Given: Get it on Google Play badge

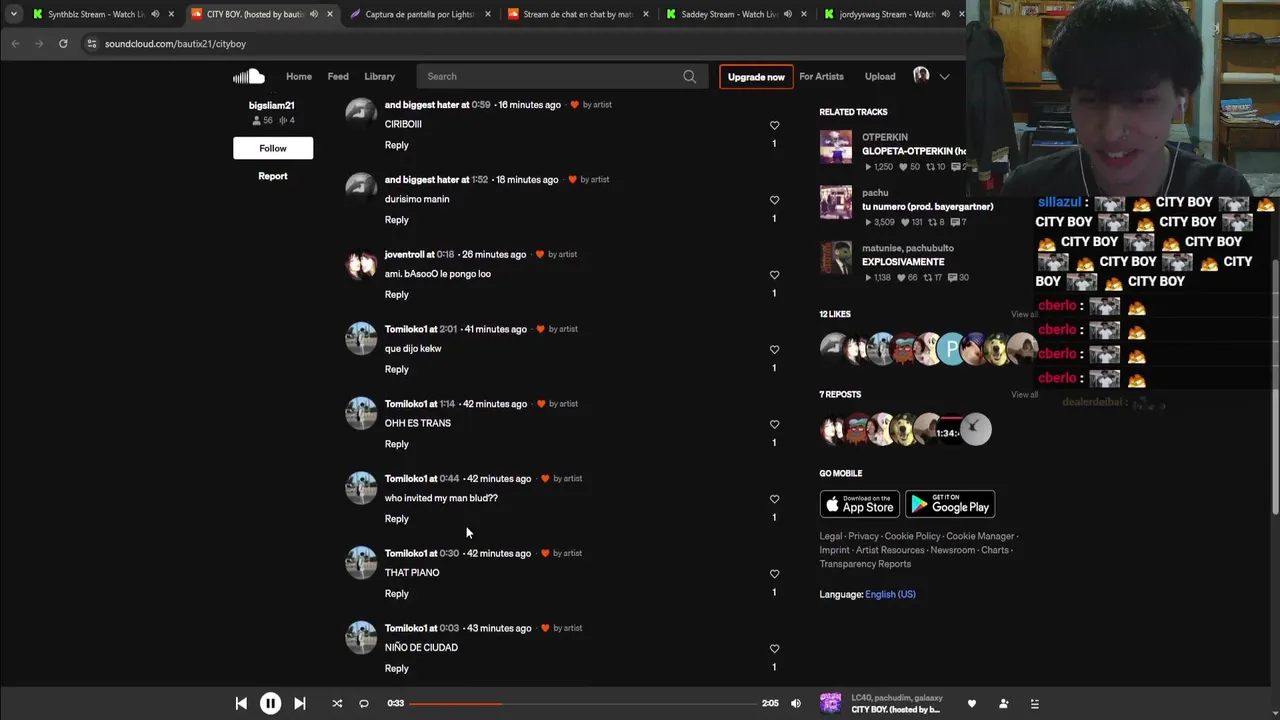Looking at the screenshot, I should pos(950,504).
